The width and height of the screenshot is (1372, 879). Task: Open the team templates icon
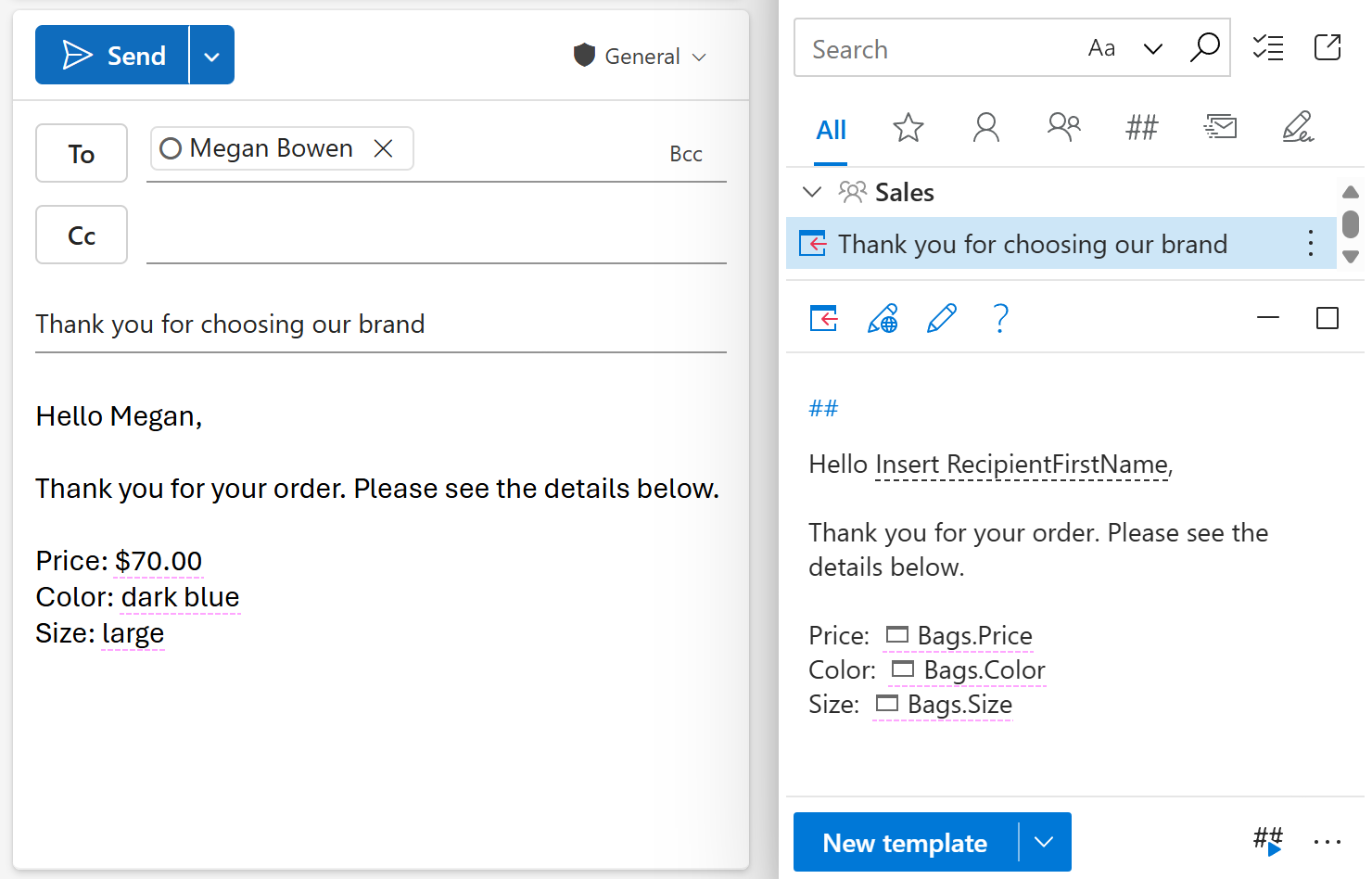click(1064, 128)
